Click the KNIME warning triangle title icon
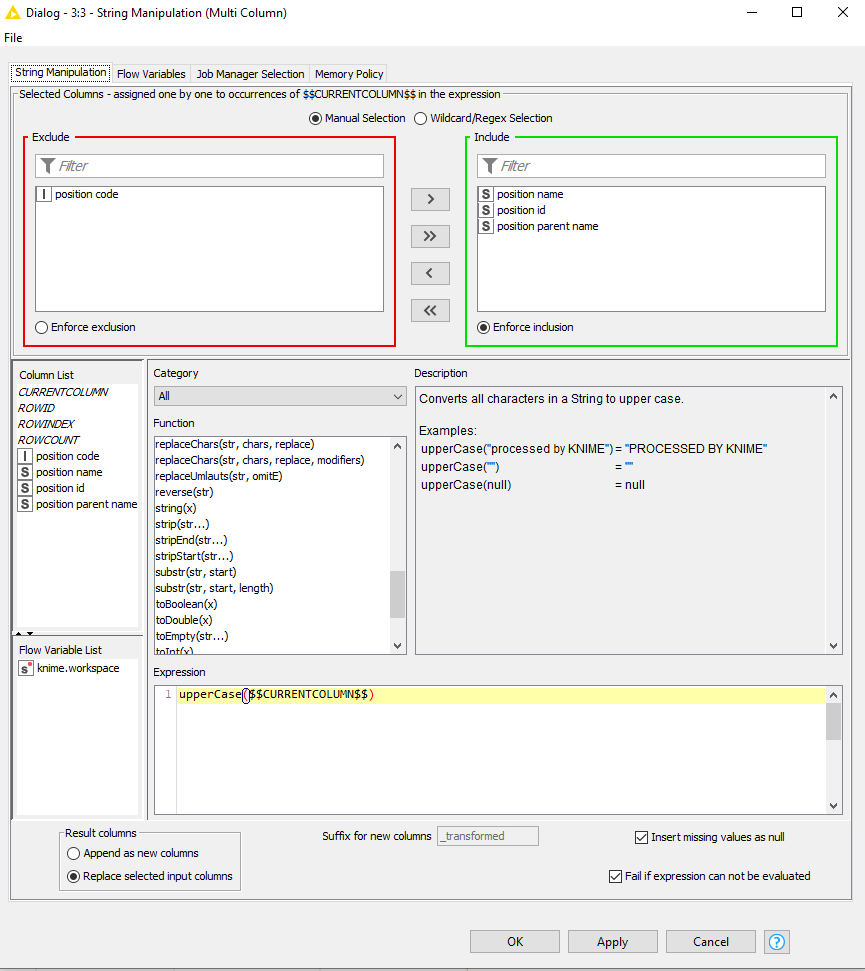865x971 pixels. (x=12, y=12)
